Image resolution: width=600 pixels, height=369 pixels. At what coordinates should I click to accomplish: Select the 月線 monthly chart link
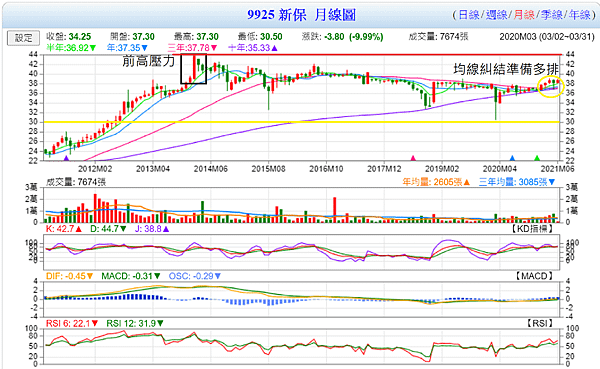524,15
